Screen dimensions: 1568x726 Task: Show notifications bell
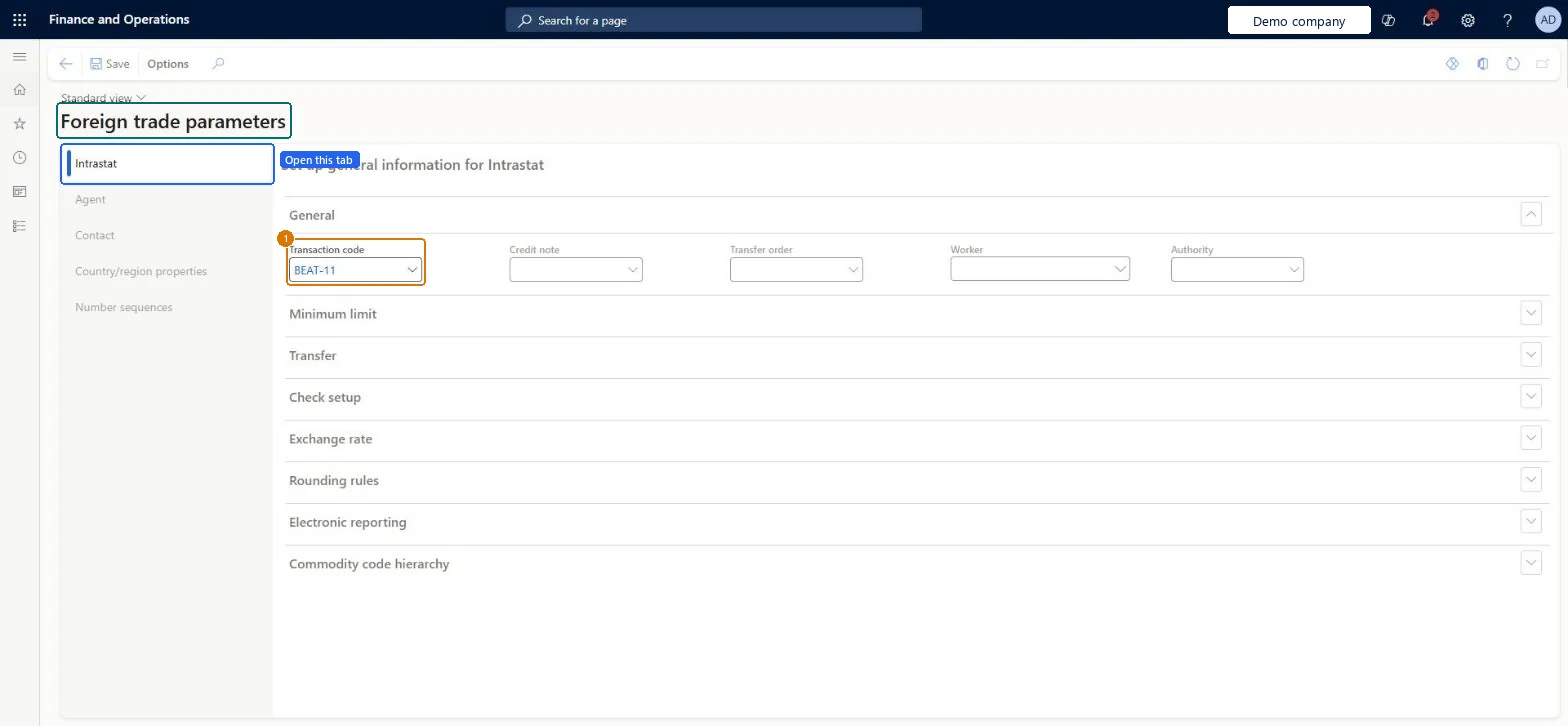pyautogui.click(x=1429, y=20)
